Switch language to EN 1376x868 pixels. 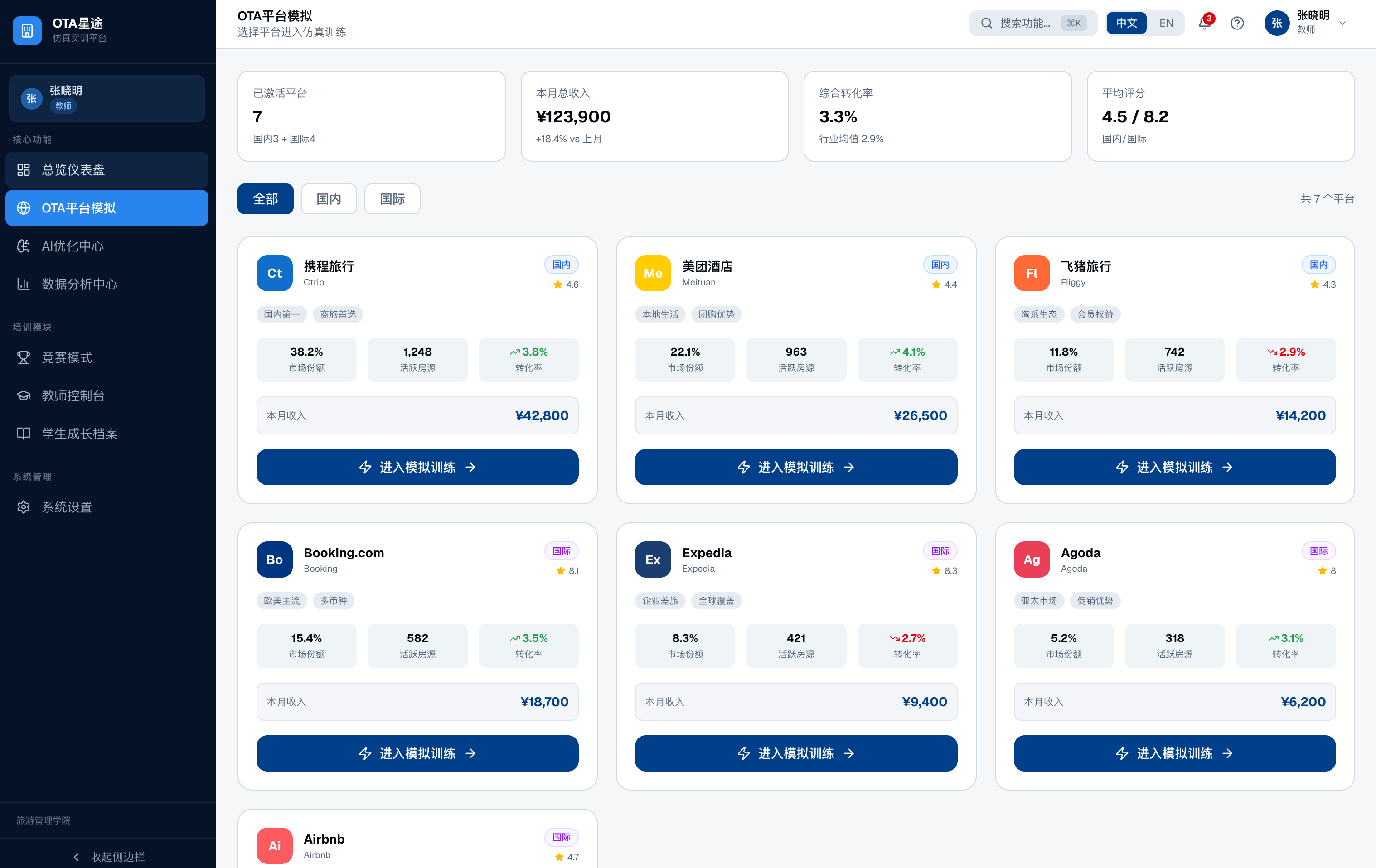click(x=1166, y=24)
